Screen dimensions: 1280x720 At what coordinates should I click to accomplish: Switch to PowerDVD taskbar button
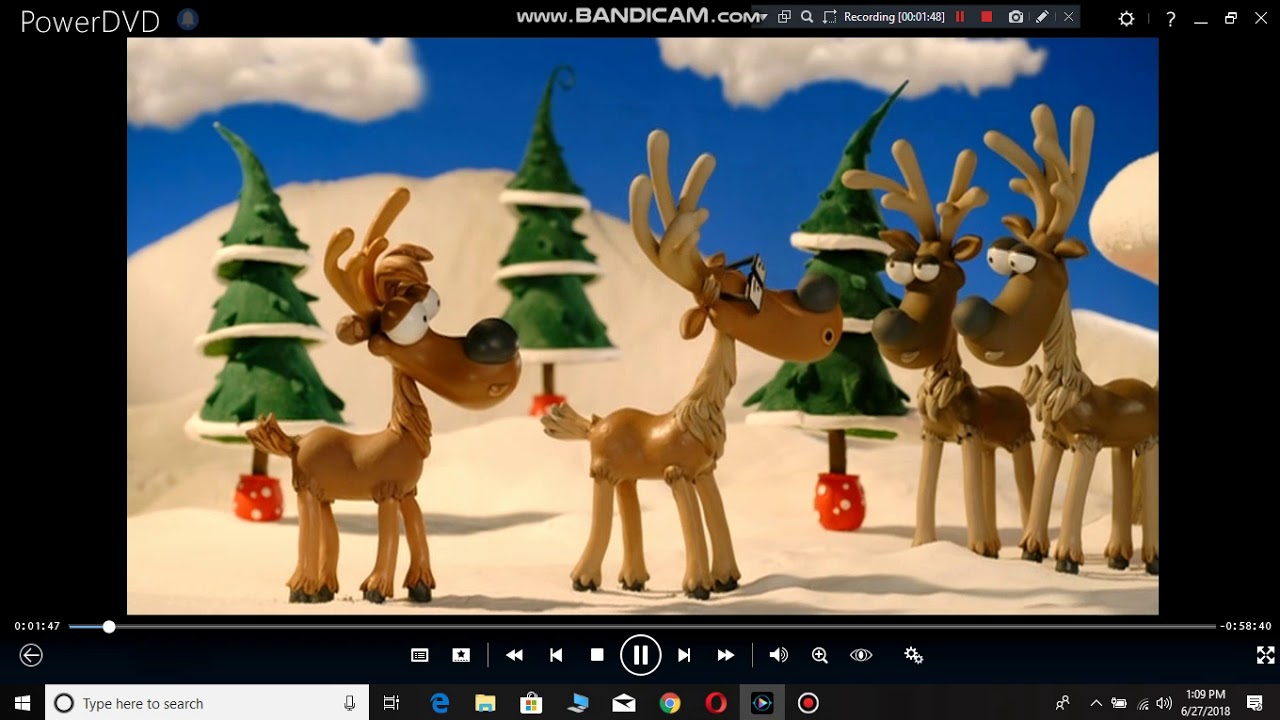click(x=762, y=703)
